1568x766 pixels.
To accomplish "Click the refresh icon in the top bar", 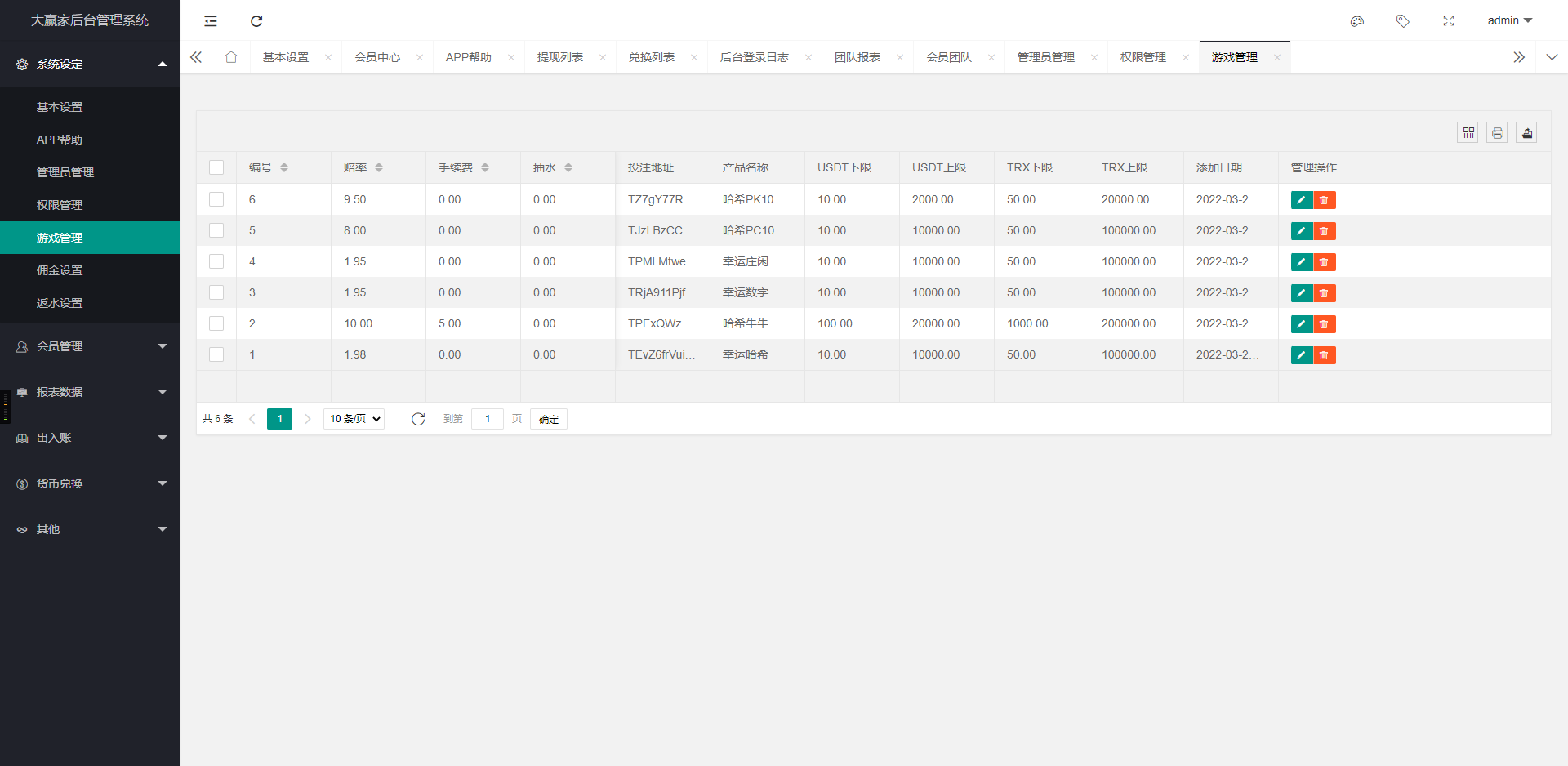I will pos(256,21).
